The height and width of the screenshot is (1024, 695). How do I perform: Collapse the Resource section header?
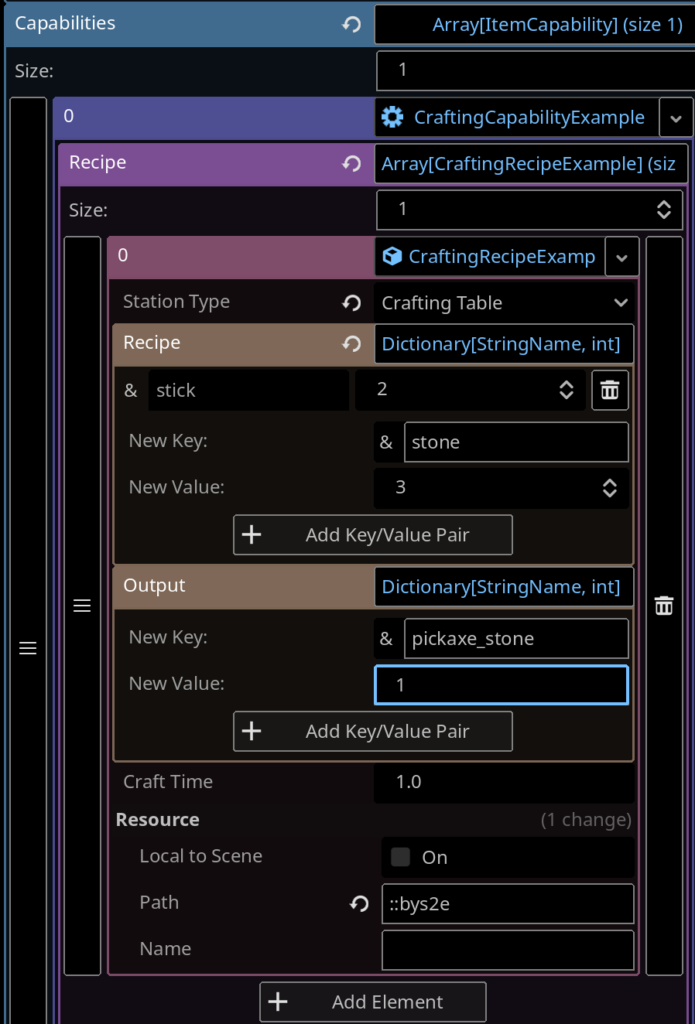pos(158,820)
